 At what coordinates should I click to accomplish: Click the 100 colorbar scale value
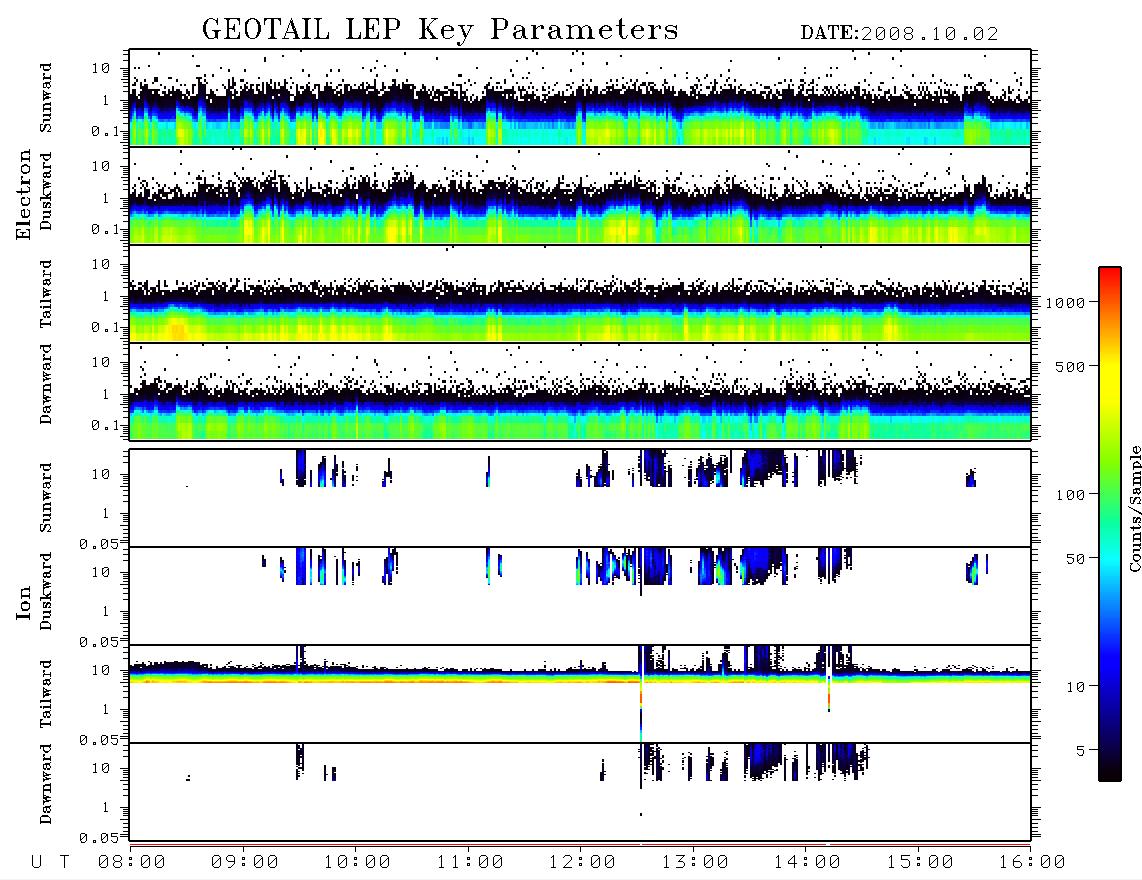[1071, 495]
